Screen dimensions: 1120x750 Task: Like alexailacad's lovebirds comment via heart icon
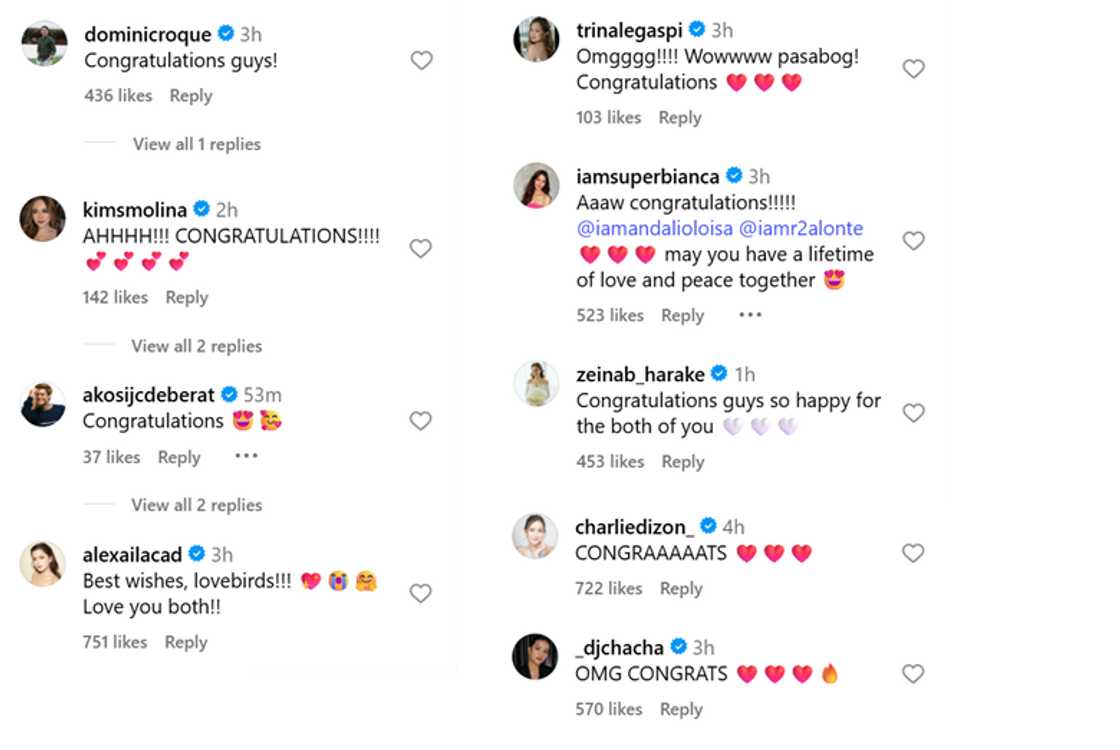pyautogui.click(x=421, y=593)
